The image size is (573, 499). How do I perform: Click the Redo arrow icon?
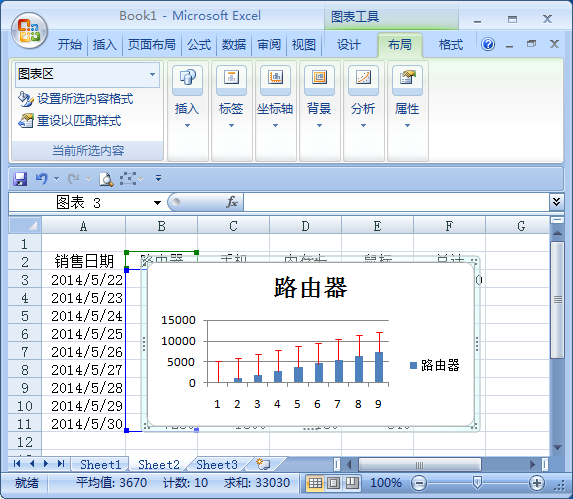tap(73, 179)
